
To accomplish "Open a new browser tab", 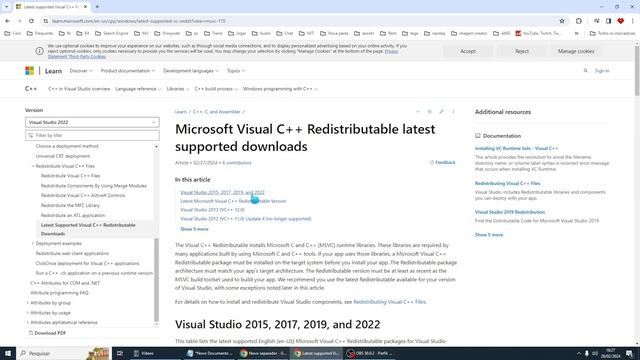I will pyautogui.click(x=97, y=7).
